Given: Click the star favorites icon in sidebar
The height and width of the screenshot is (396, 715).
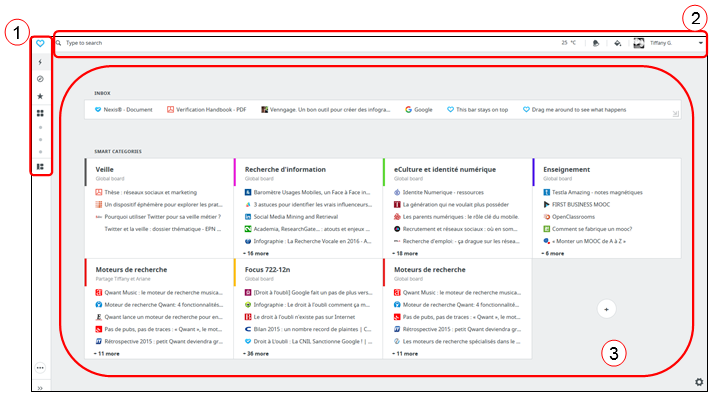Looking at the screenshot, I should (x=40, y=96).
